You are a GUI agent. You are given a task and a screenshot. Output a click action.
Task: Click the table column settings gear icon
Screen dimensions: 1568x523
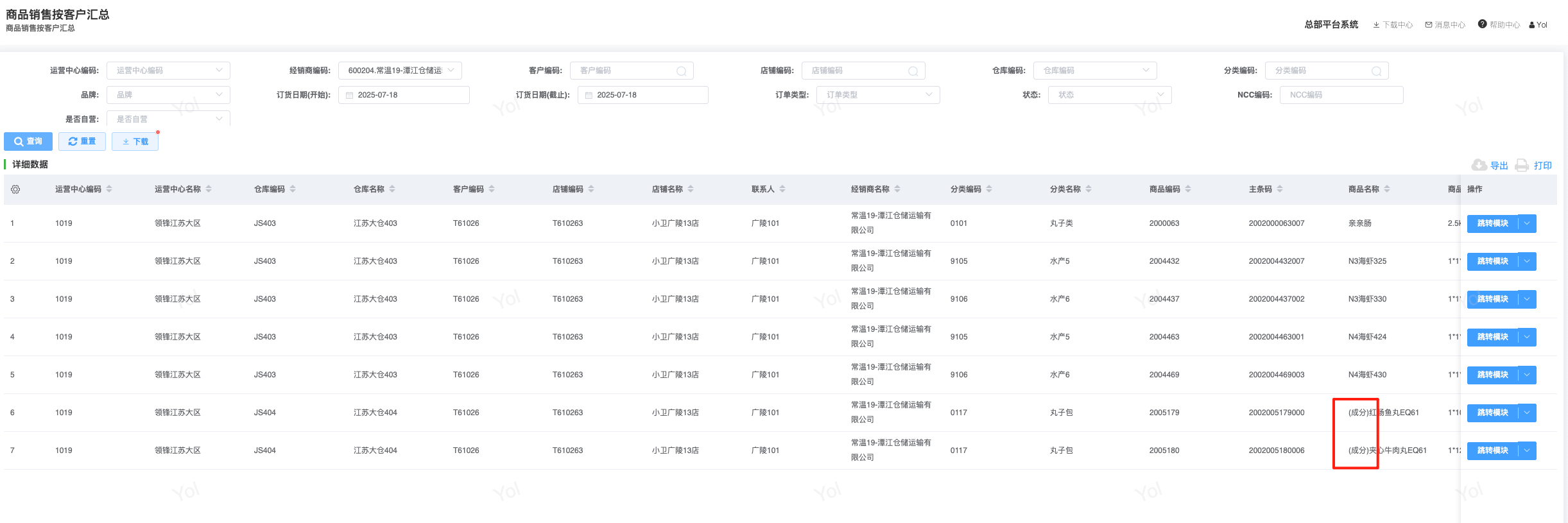pyautogui.click(x=15, y=189)
